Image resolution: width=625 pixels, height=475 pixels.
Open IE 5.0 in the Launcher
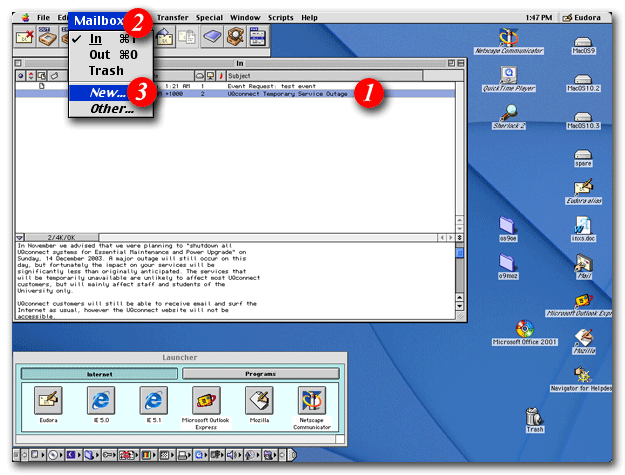[x=100, y=403]
